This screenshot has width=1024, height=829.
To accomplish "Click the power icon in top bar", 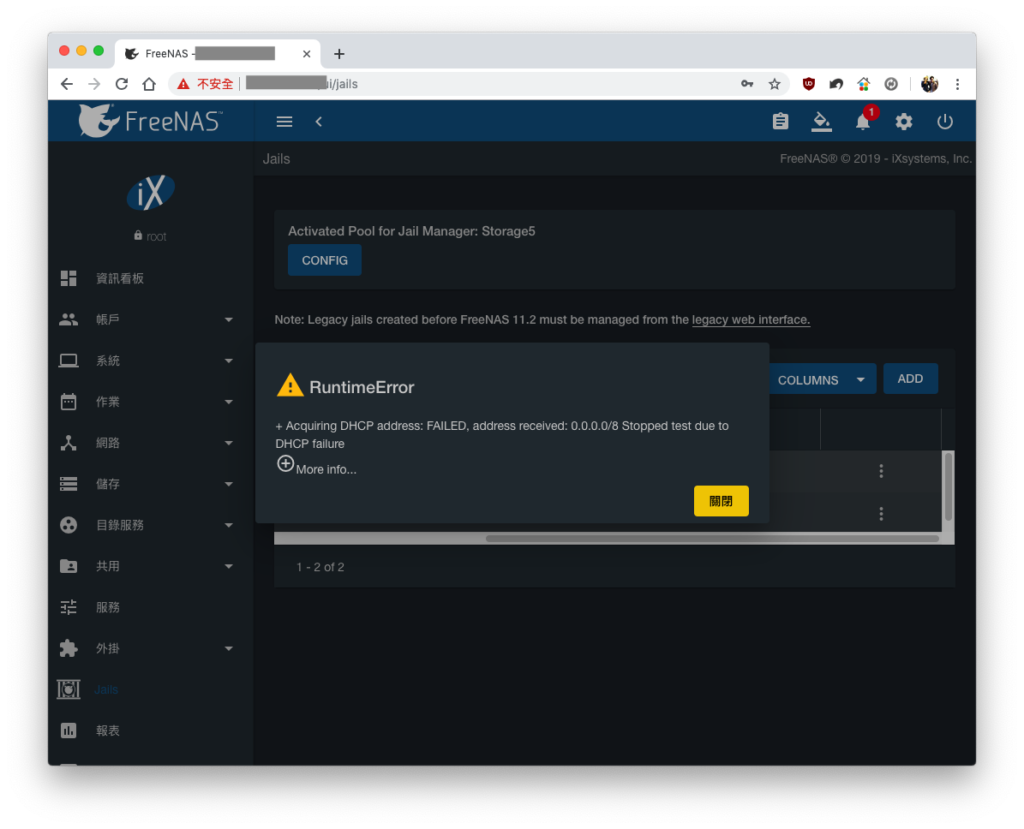I will point(944,122).
